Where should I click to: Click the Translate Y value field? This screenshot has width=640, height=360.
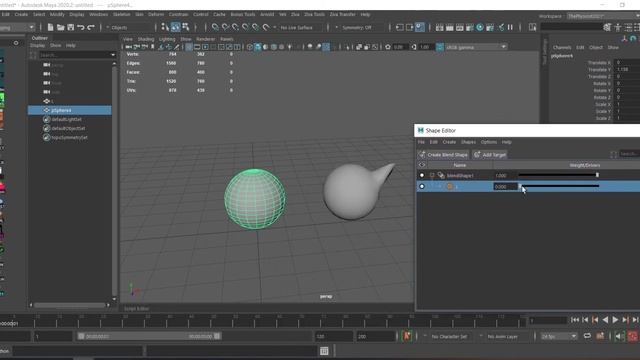pos(627,69)
